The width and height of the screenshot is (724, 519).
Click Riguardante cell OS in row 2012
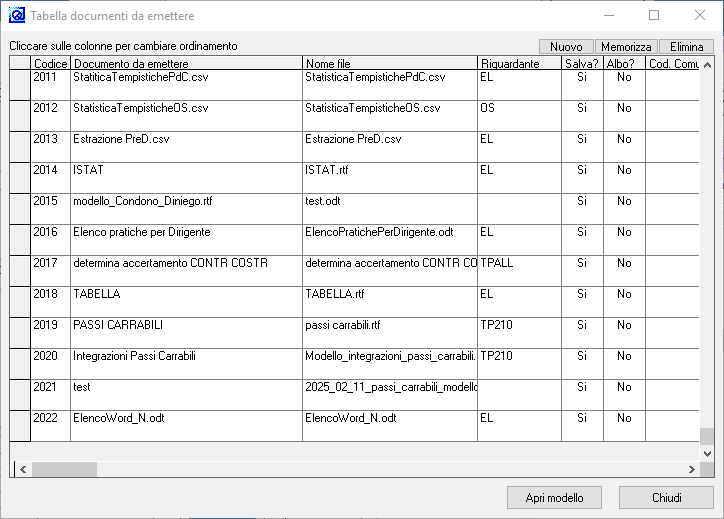(519, 116)
